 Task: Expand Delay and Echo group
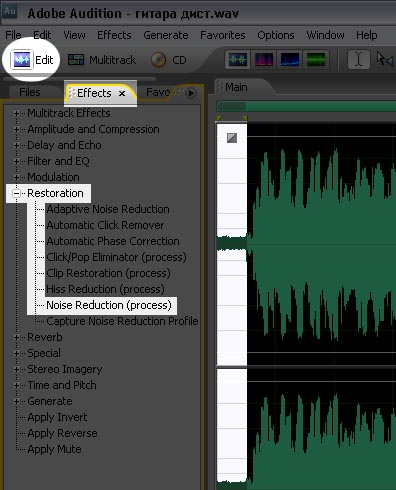pos(16,145)
